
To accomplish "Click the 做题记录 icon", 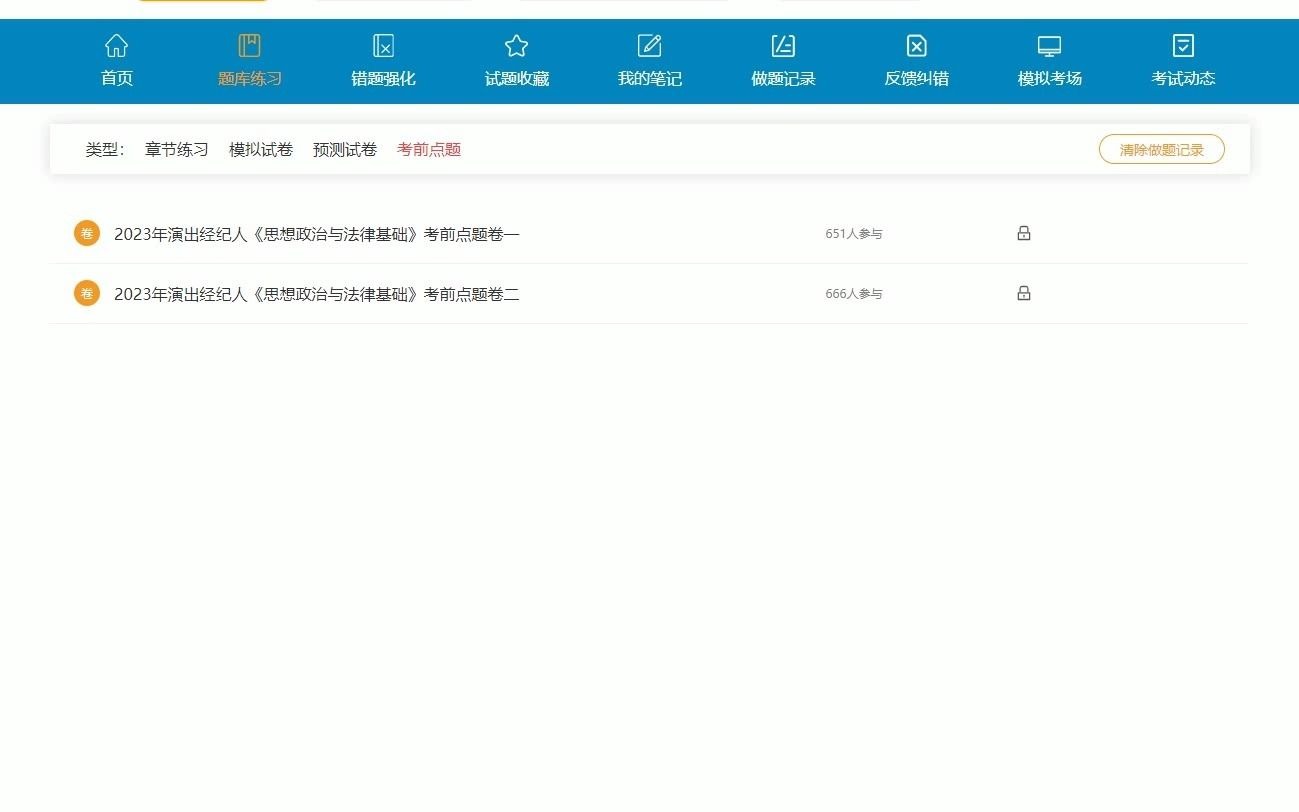I will click(x=783, y=46).
